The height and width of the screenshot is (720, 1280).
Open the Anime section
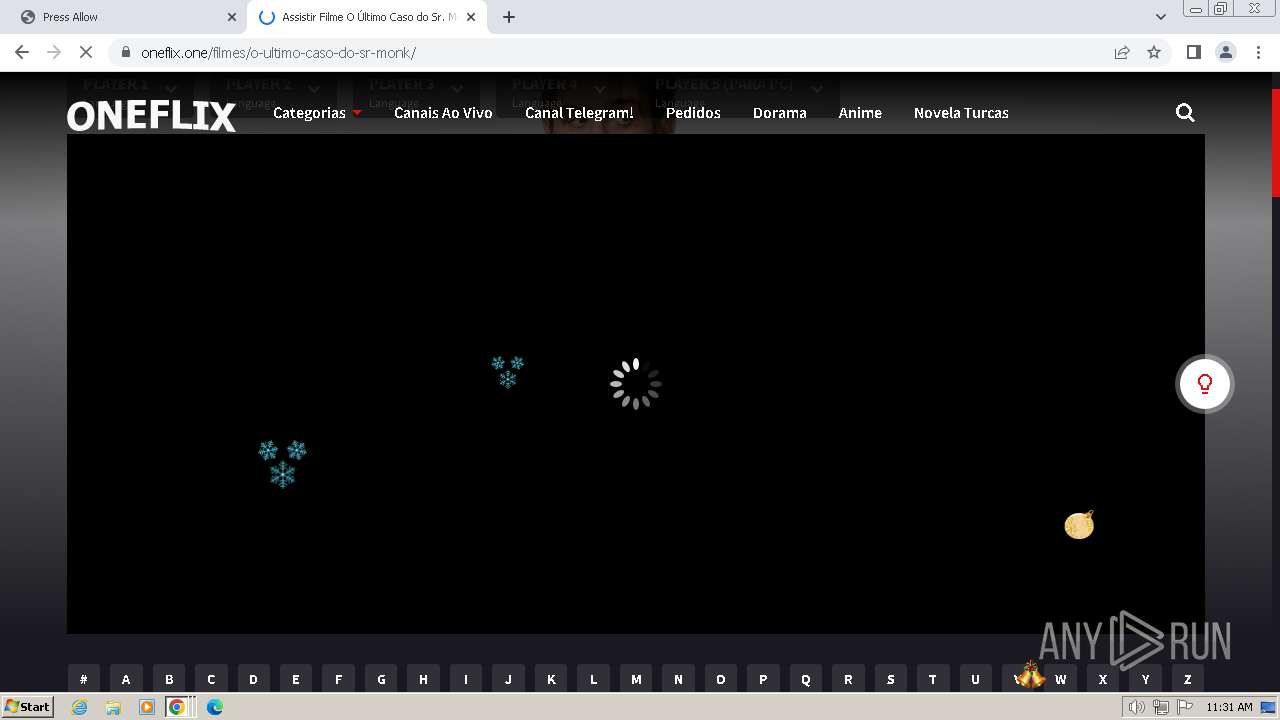coord(860,113)
